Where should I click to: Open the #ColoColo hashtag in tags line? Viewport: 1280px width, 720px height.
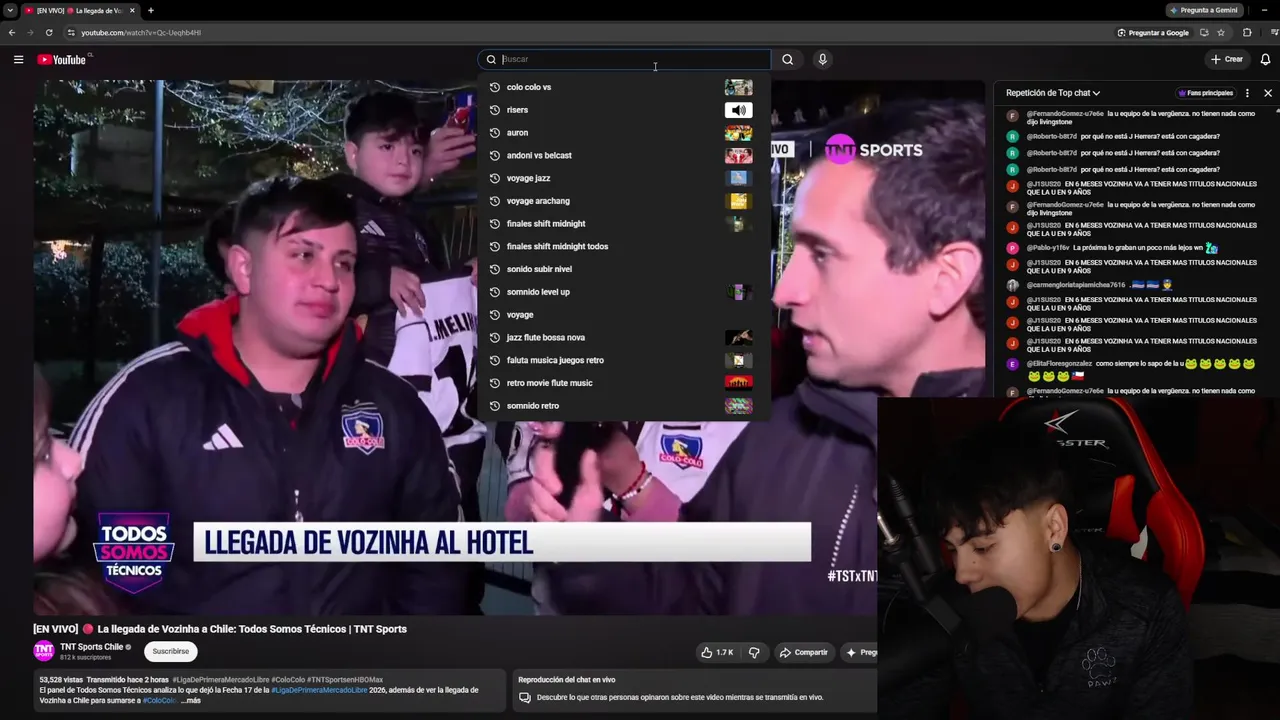288,680
